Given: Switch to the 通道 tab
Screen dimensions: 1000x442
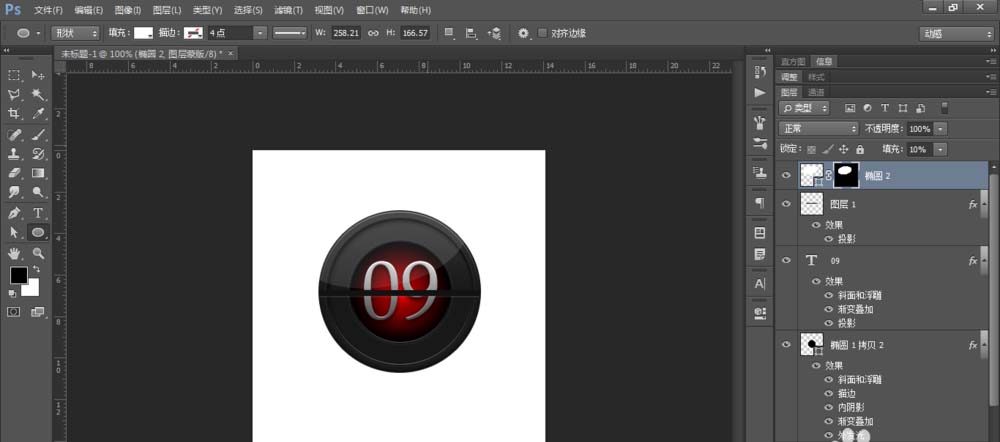Looking at the screenshot, I should coord(816,92).
